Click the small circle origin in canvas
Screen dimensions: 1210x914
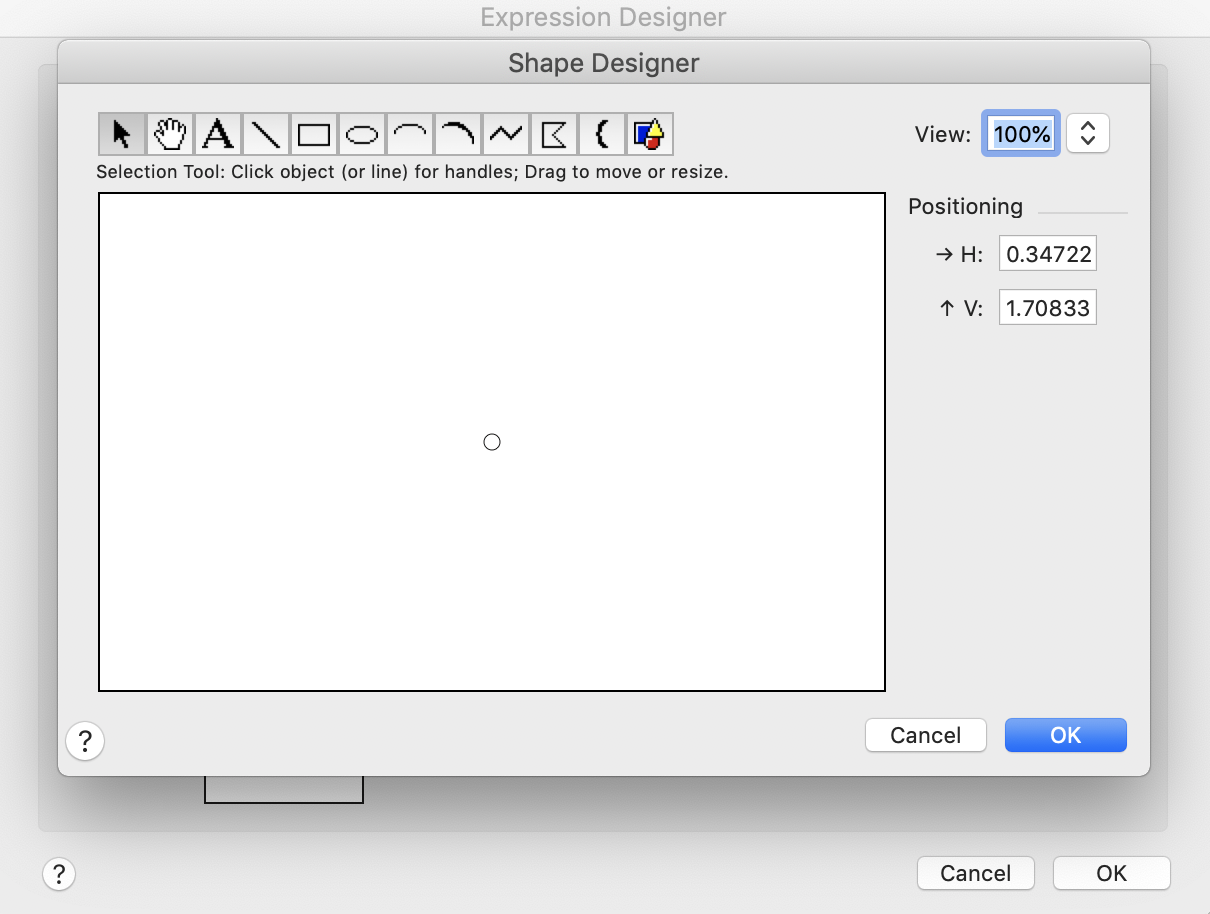pyautogui.click(x=492, y=442)
